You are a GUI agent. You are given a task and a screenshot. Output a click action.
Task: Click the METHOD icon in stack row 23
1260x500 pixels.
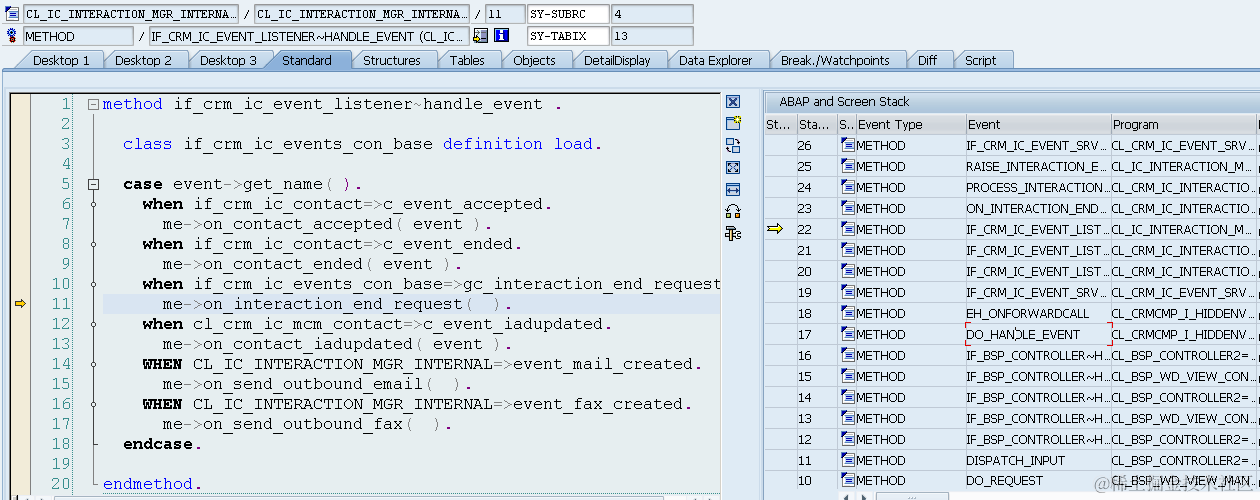tap(848, 209)
